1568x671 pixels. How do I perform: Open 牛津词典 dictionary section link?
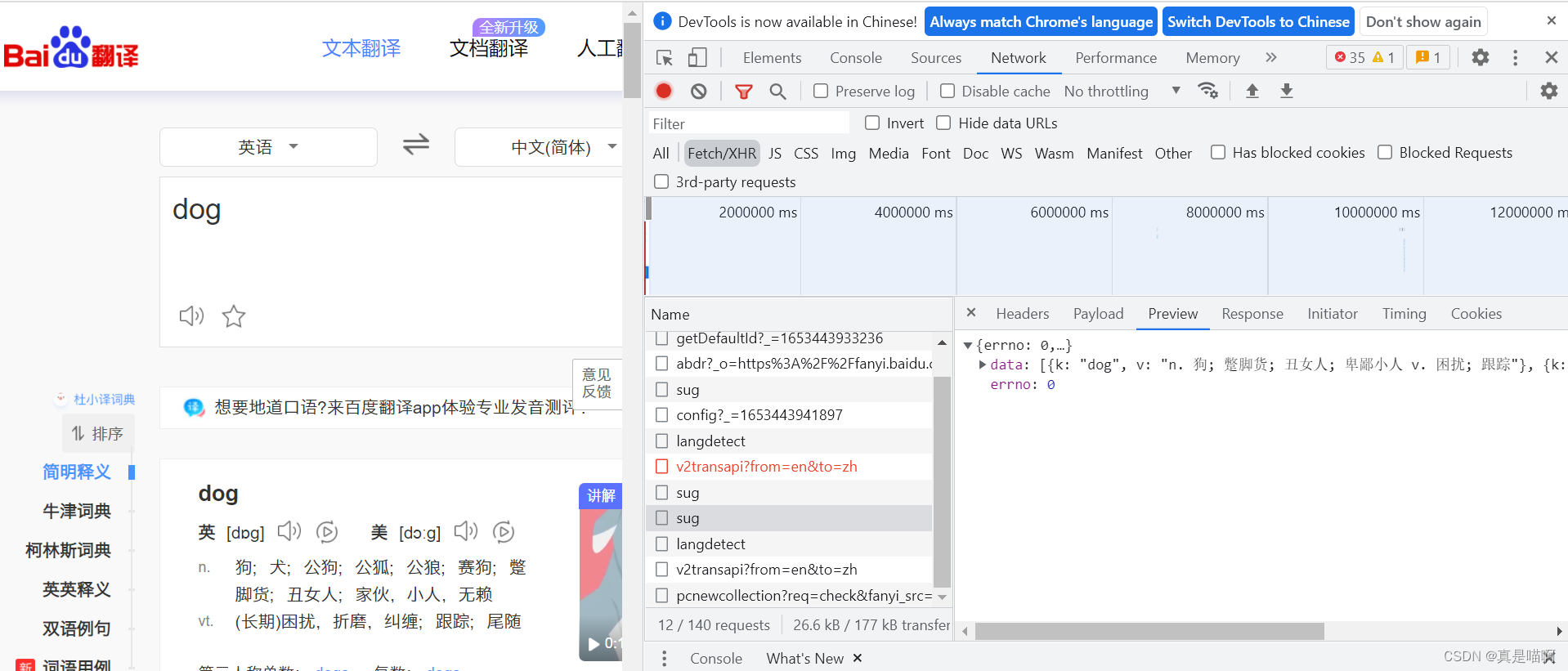(77, 511)
